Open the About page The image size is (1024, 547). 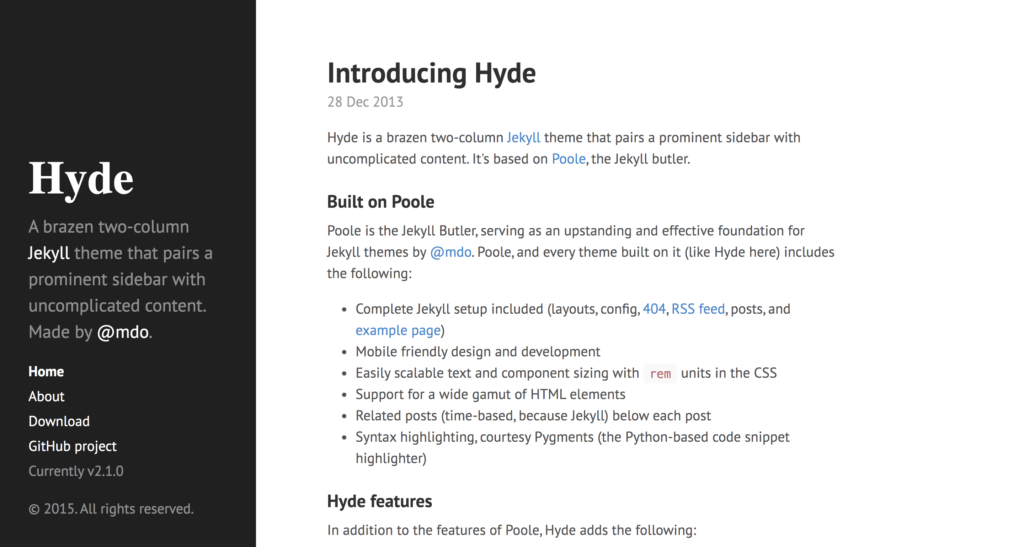(46, 396)
